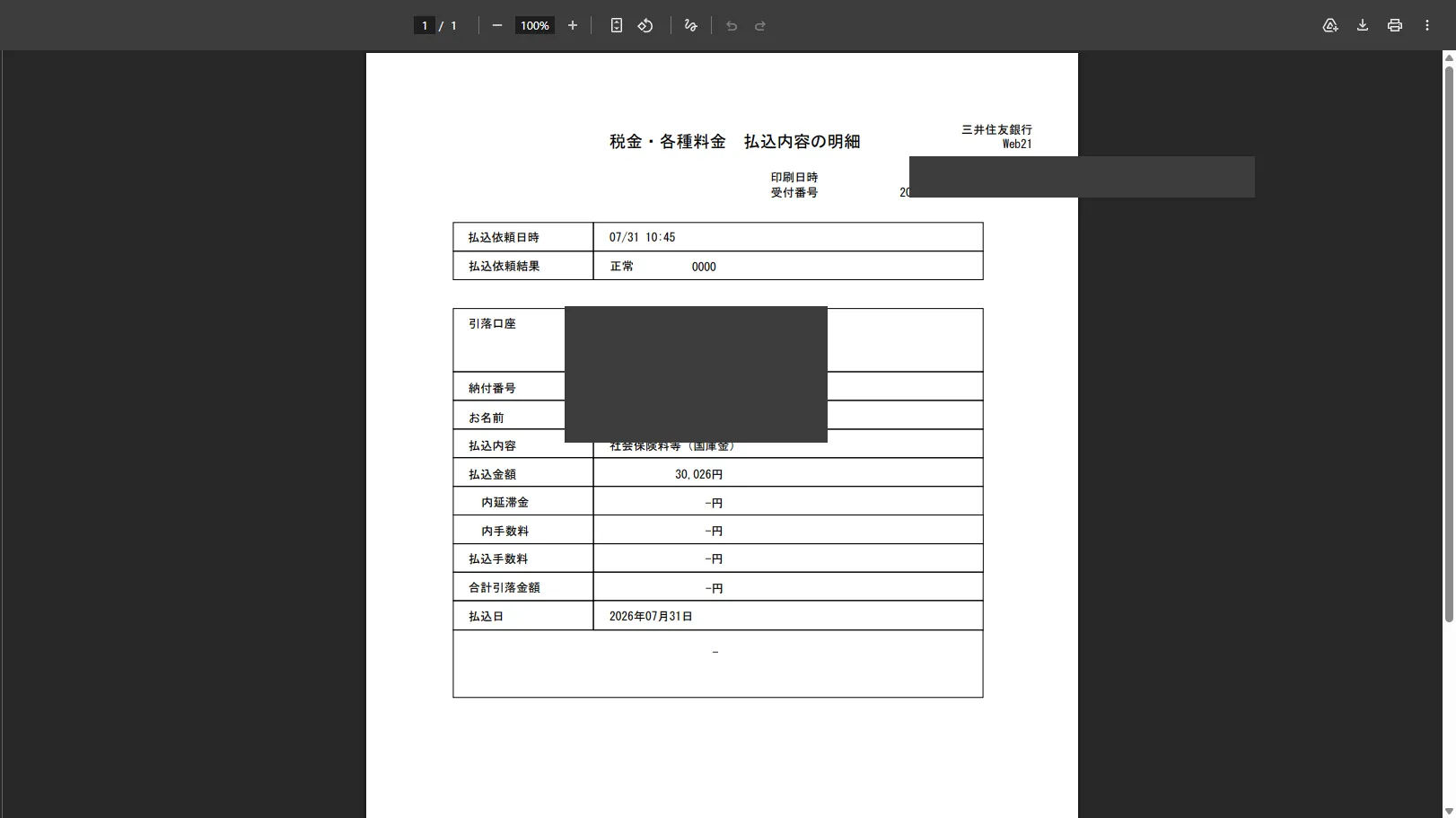Image resolution: width=1456 pixels, height=818 pixels.
Task: Click the 払込金額 label
Action: tap(492, 475)
